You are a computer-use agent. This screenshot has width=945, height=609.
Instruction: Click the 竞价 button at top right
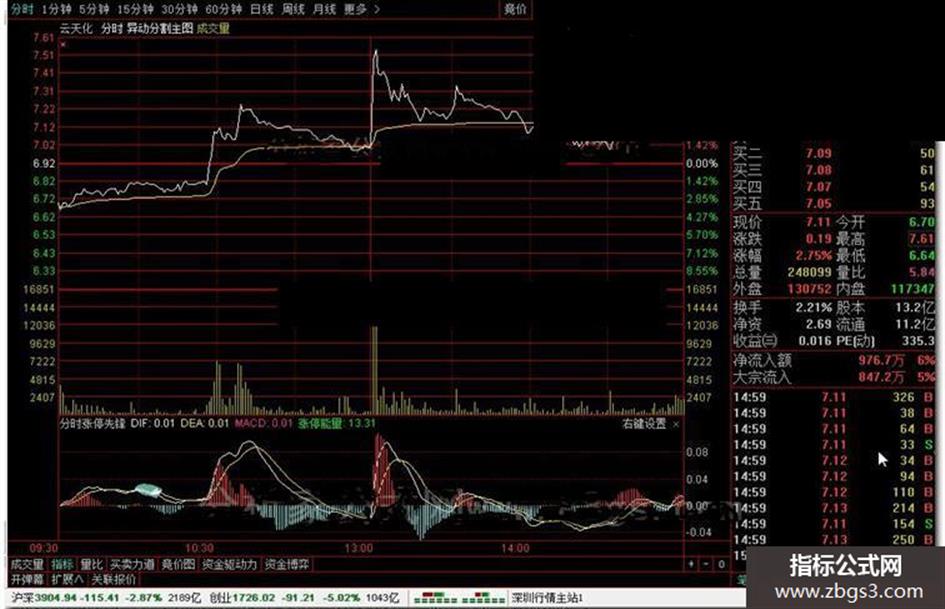[x=515, y=10]
